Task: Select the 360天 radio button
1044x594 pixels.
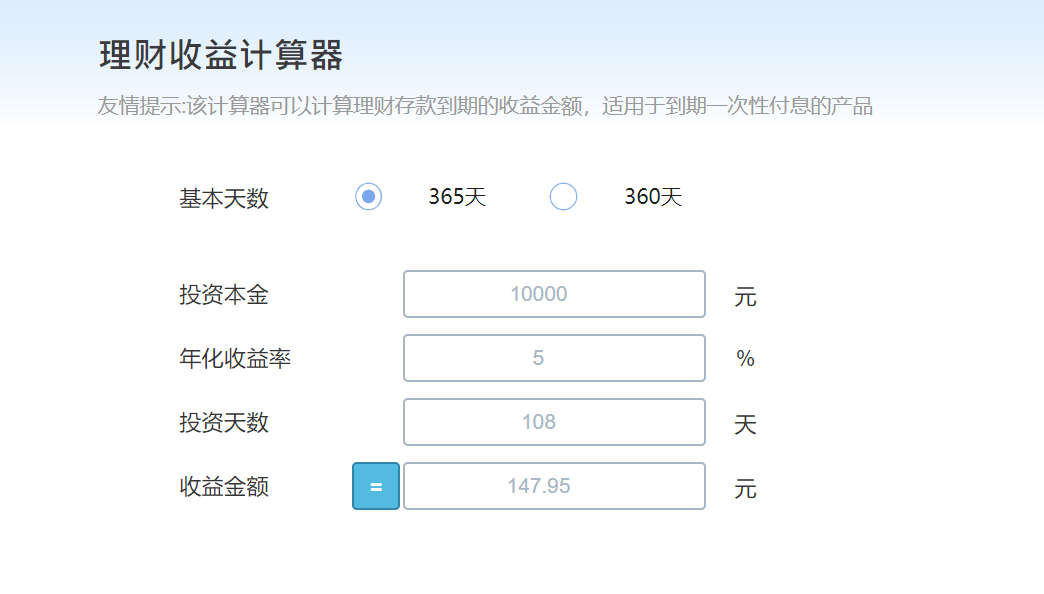Action: click(563, 196)
